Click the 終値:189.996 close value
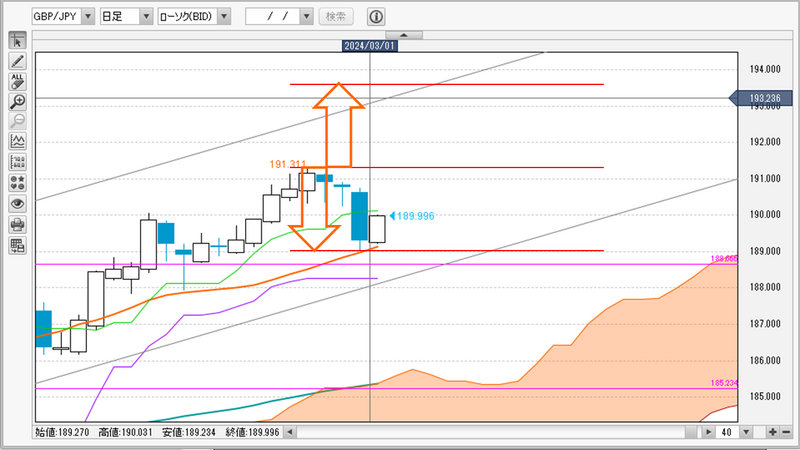 click(x=253, y=432)
